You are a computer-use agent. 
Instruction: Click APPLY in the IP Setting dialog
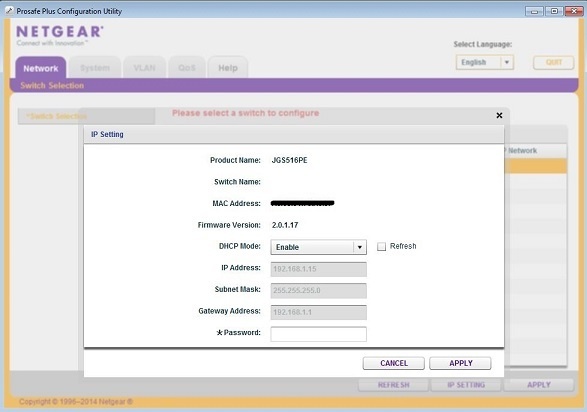point(460,363)
